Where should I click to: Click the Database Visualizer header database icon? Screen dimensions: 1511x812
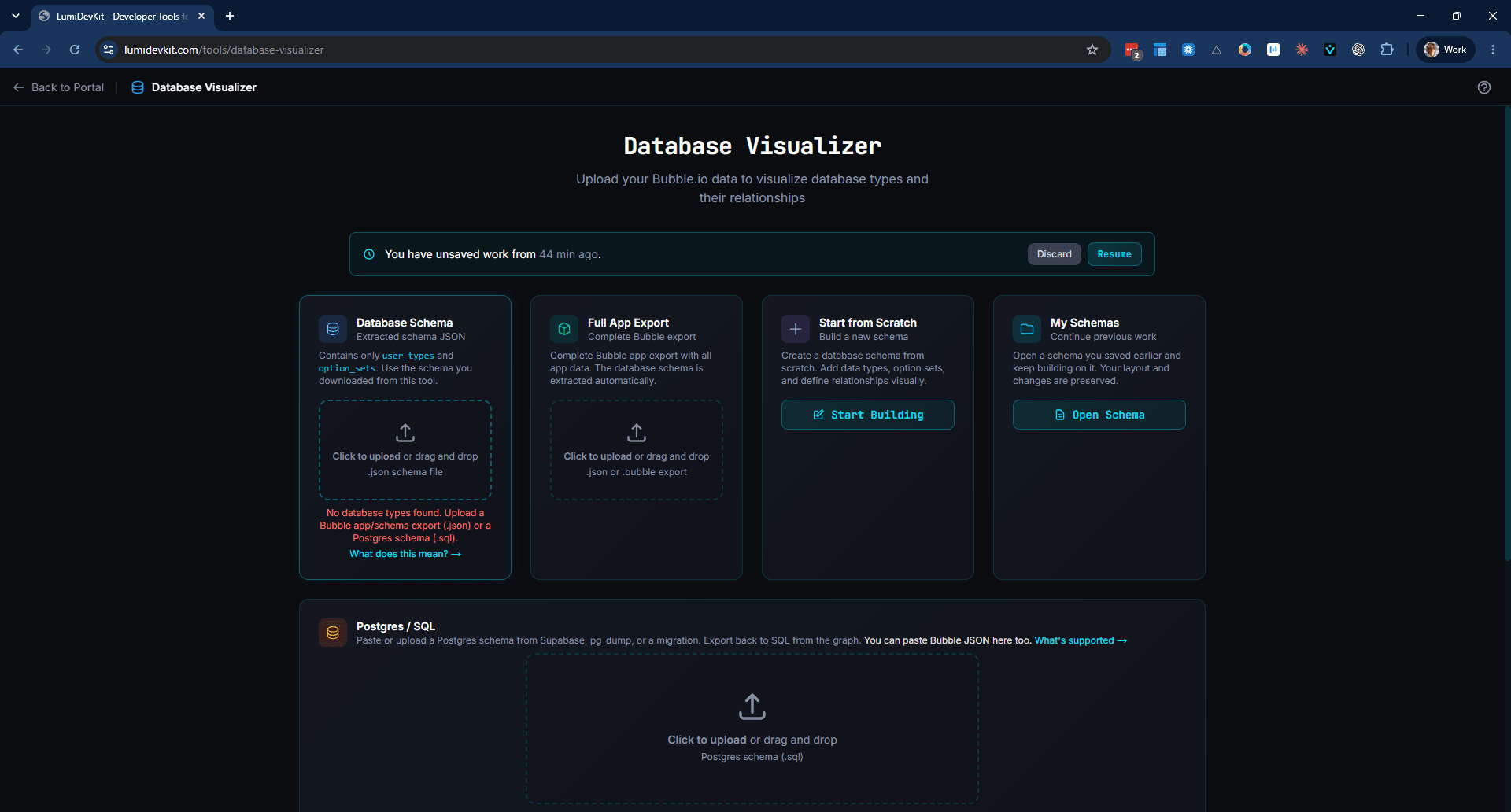pyautogui.click(x=138, y=87)
